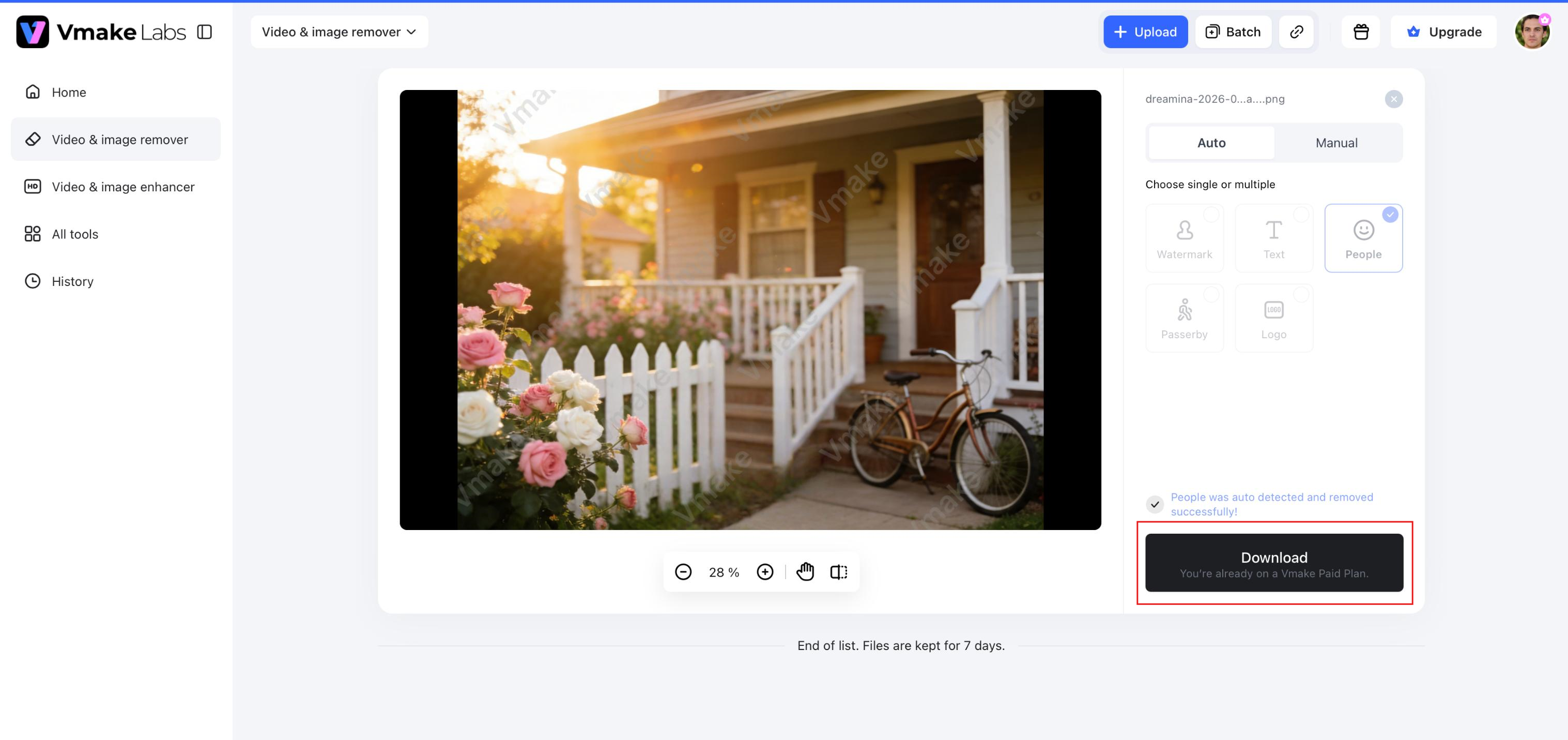Switch to the Manual tab
The image size is (1568, 740).
(1336, 143)
